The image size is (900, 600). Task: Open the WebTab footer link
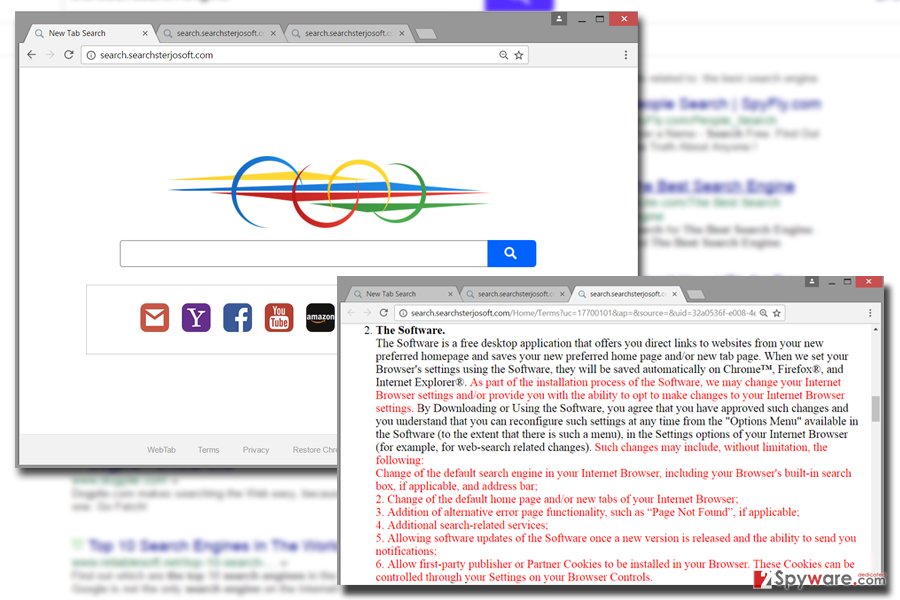pyautogui.click(x=161, y=450)
